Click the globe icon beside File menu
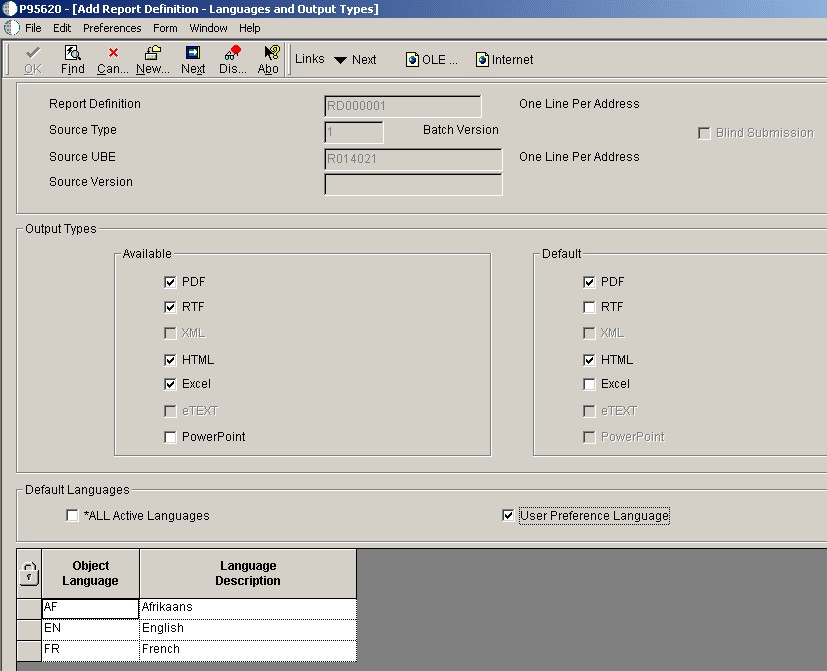 12,28
